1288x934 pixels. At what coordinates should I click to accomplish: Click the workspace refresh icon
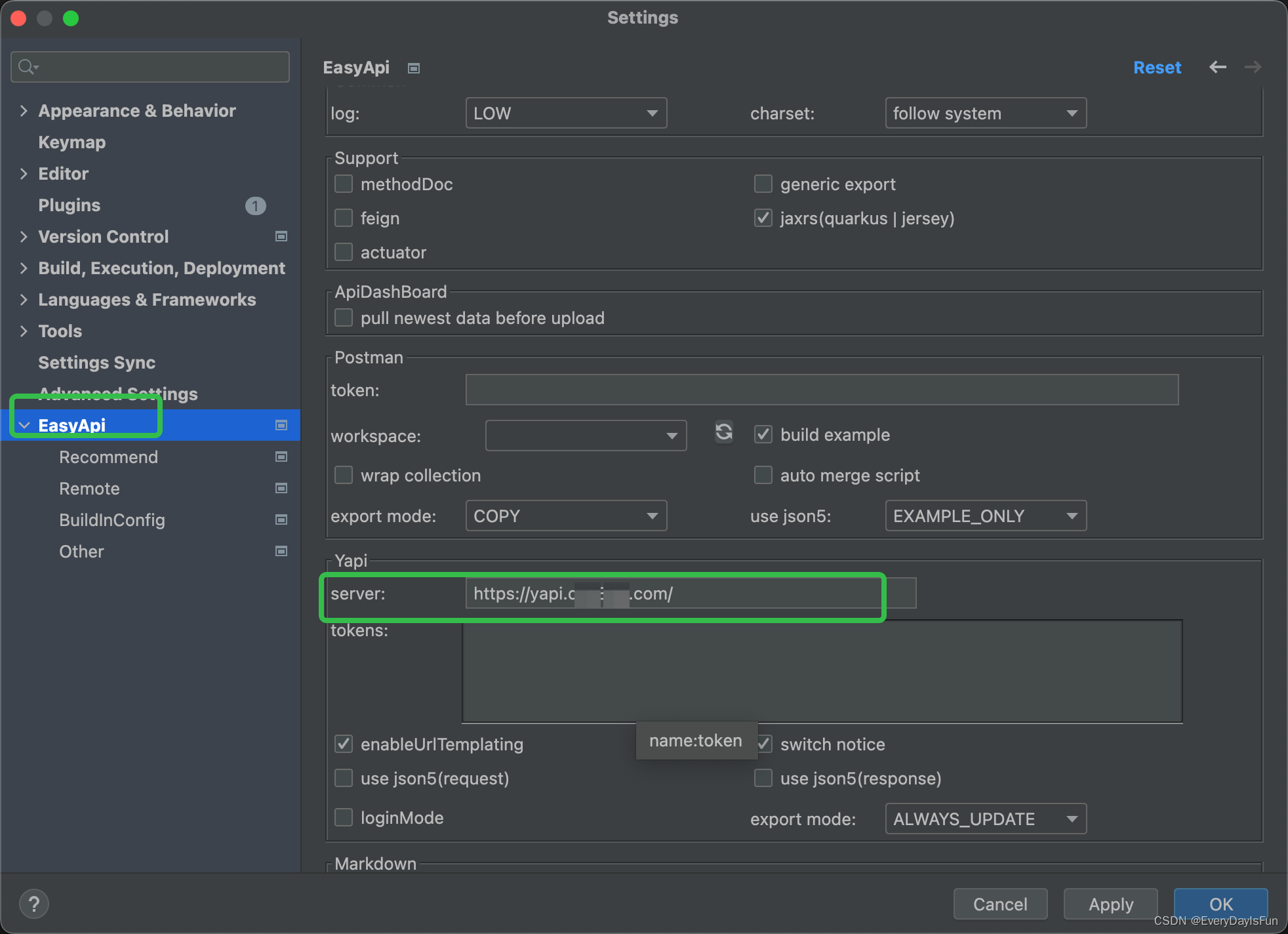coord(723,432)
